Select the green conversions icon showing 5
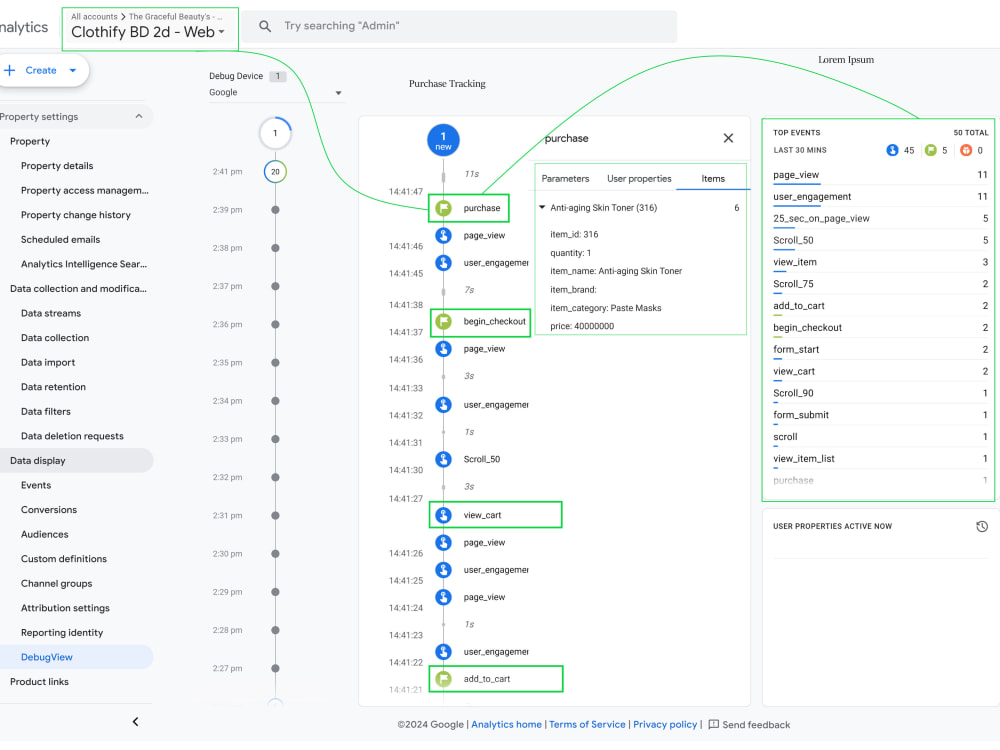This screenshot has width=1000, height=750. point(931,150)
